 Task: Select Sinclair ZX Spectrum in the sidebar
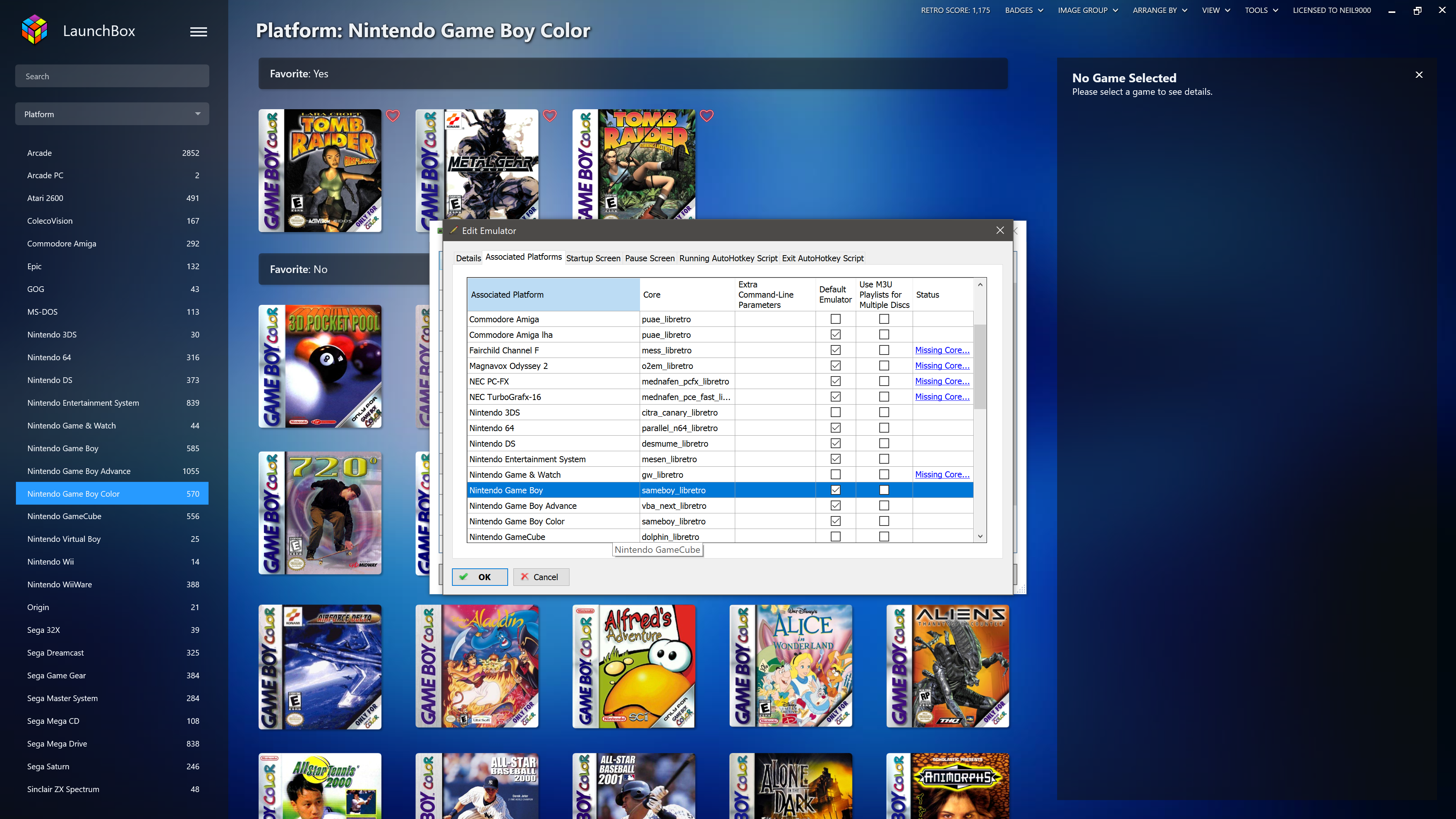(112, 789)
